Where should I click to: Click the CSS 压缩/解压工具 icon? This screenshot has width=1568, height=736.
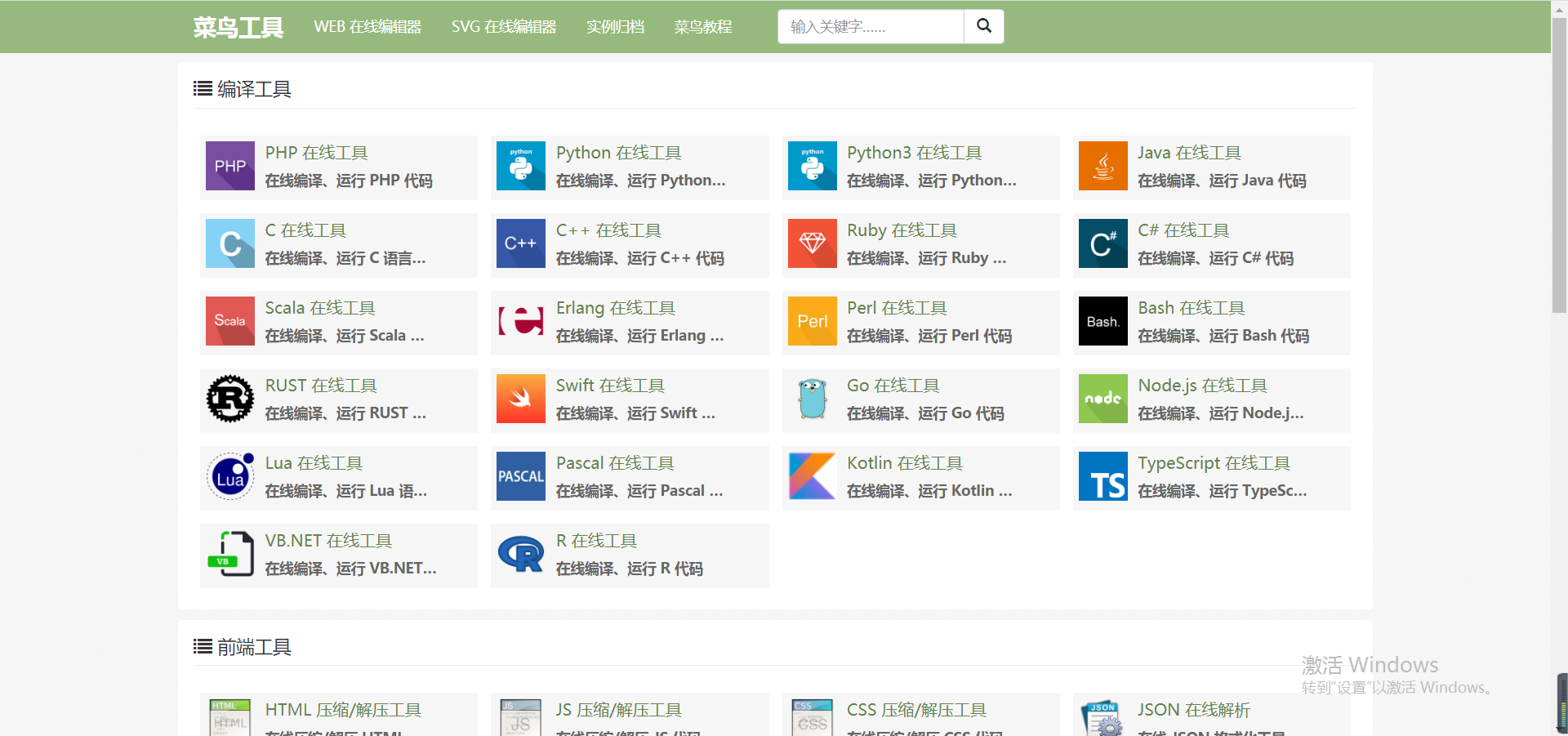pyautogui.click(x=813, y=717)
